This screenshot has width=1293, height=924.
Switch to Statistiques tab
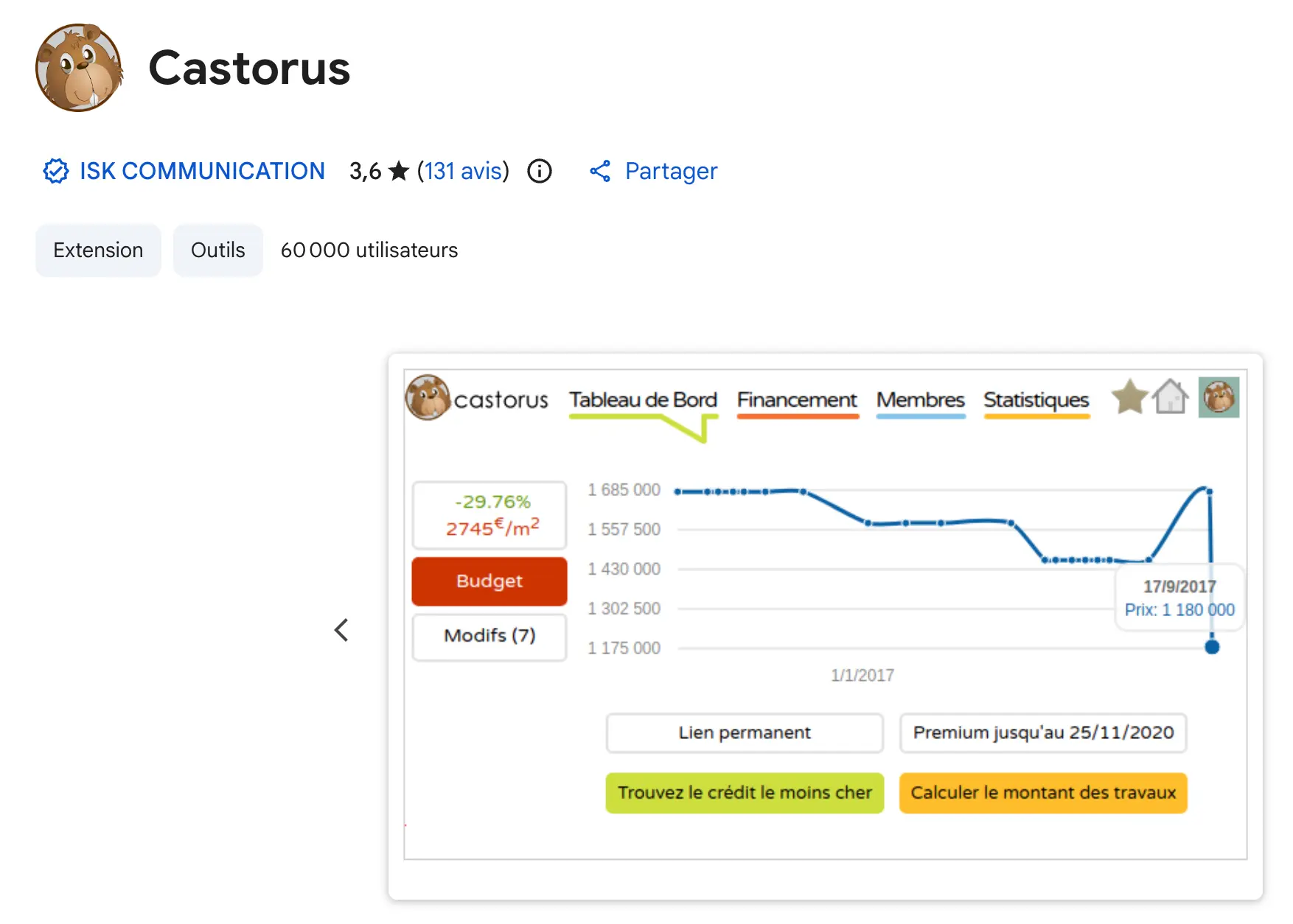[1036, 400]
